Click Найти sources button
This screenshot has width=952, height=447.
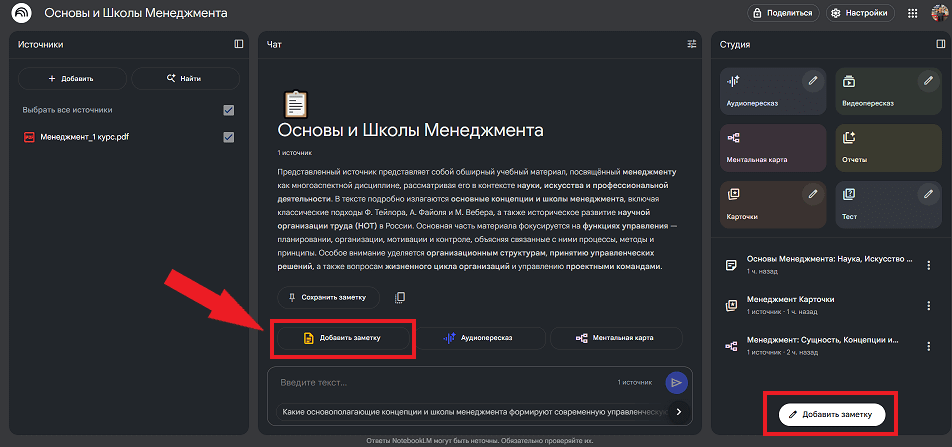[185, 78]
